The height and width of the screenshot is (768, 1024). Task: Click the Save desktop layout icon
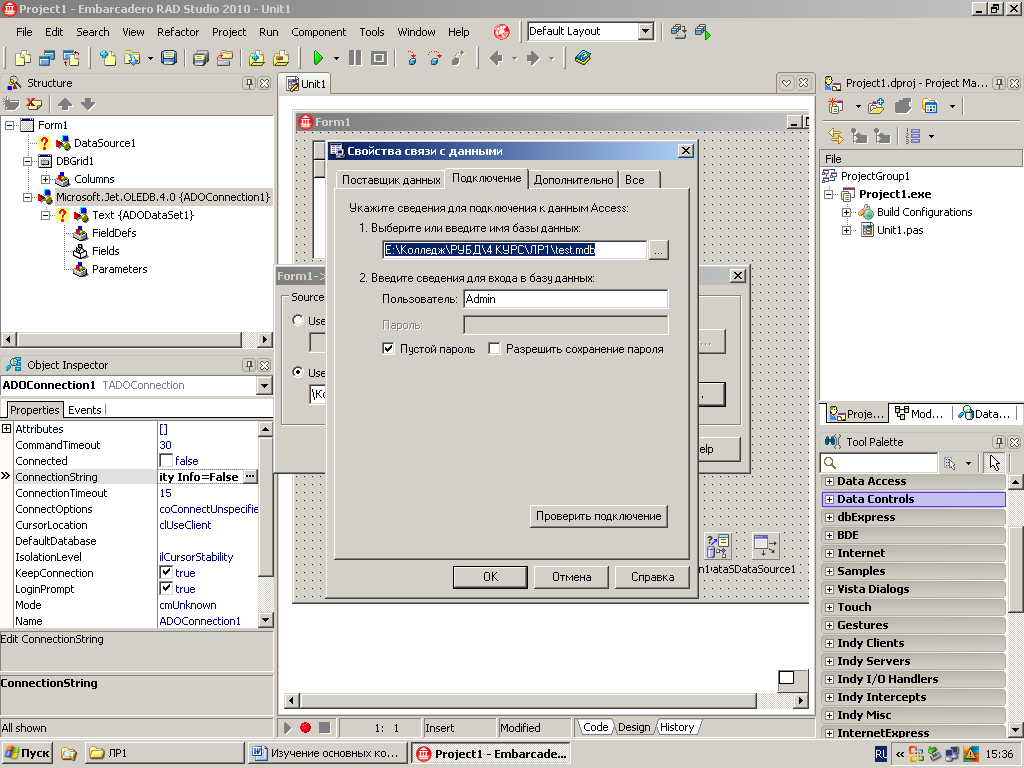pyautogui.click(x=679, y=31)
